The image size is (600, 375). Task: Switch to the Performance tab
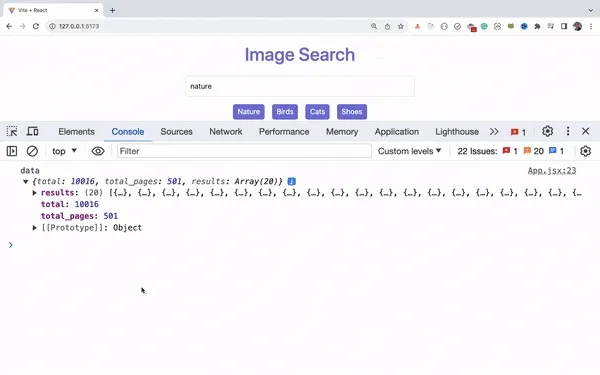point(284,132)
